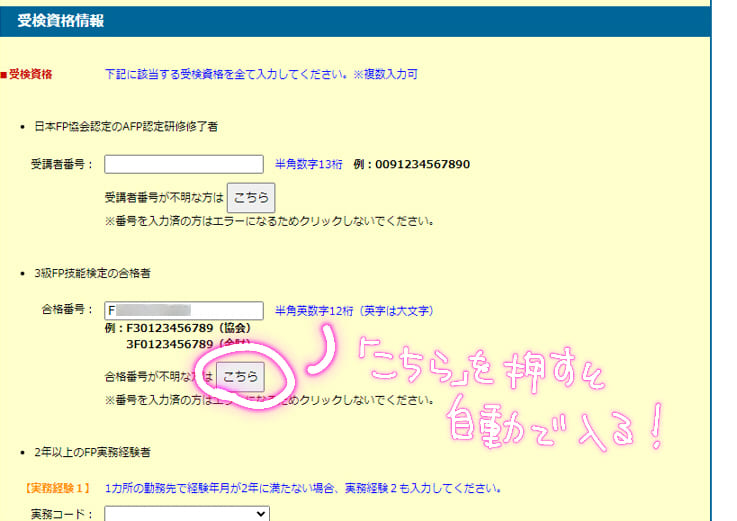Click the 受検資格情報 section header
The image size is (737, 521).
click(60, 20)
